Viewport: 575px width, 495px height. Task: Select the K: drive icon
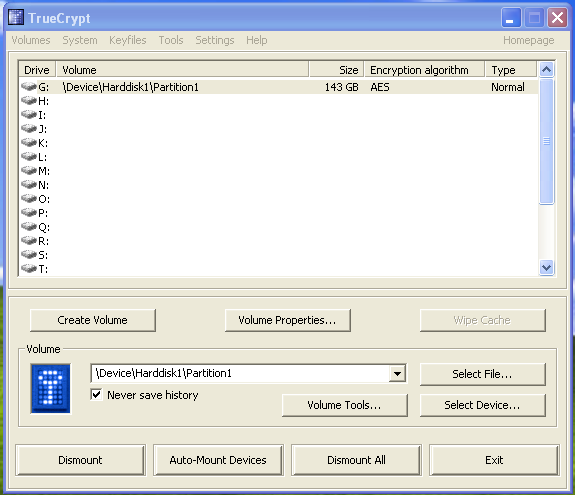pos(29,143)
